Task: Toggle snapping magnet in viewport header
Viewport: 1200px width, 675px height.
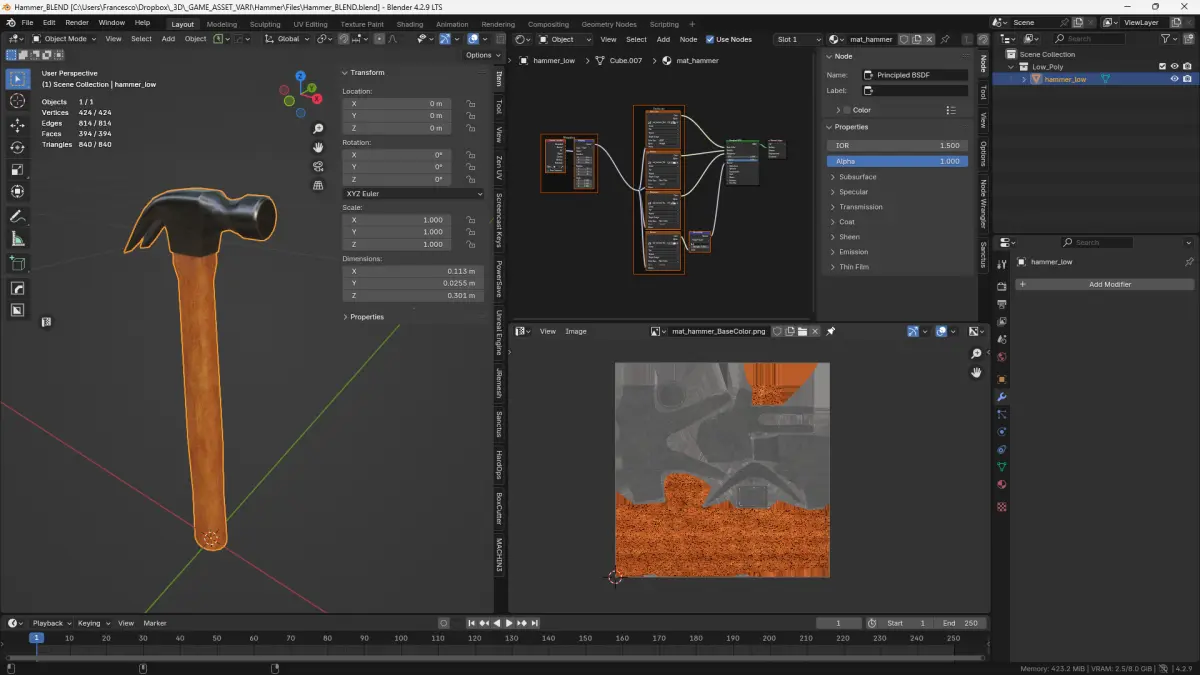Action: [x=343, y=39]
